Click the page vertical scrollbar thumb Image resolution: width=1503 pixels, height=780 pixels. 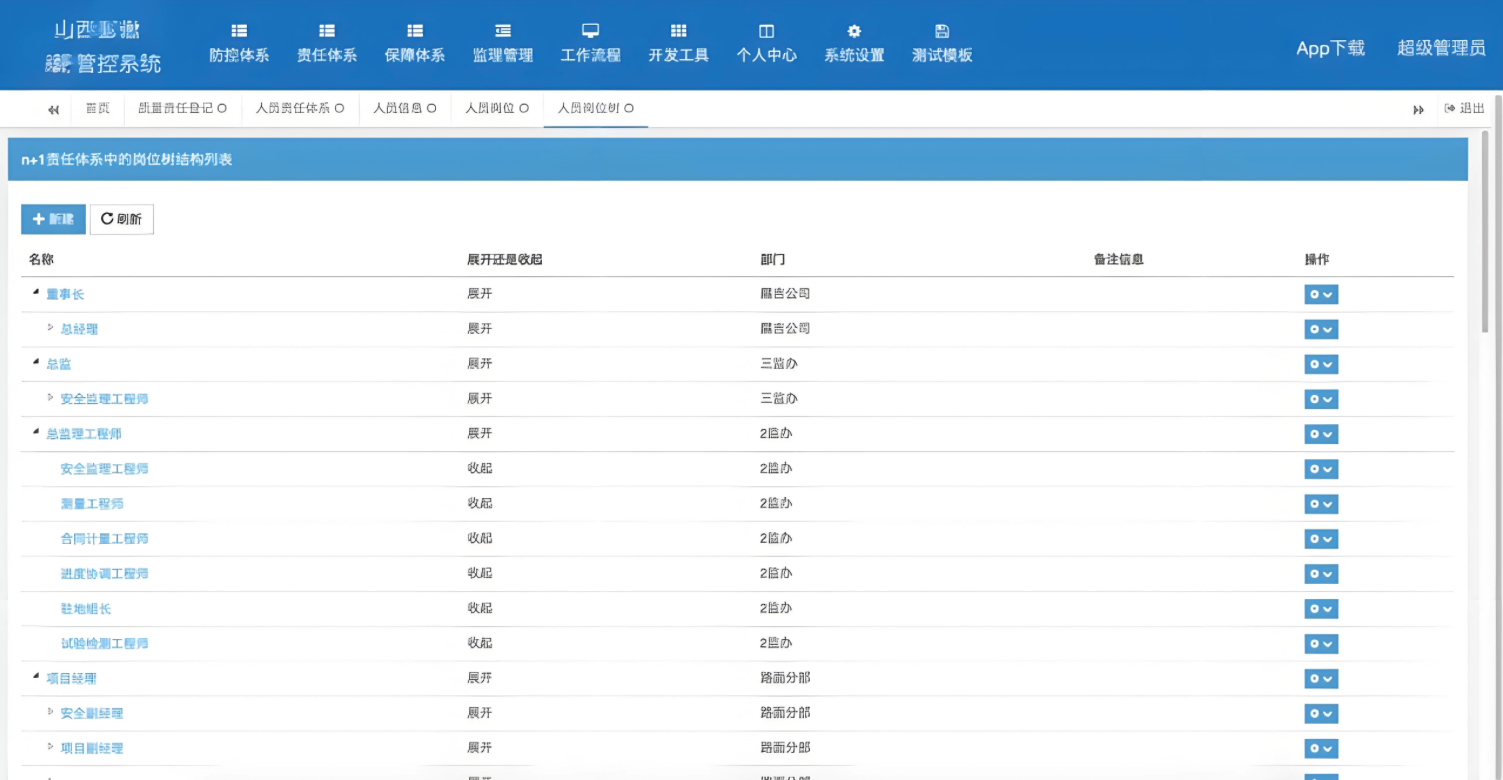point(1485,232)
